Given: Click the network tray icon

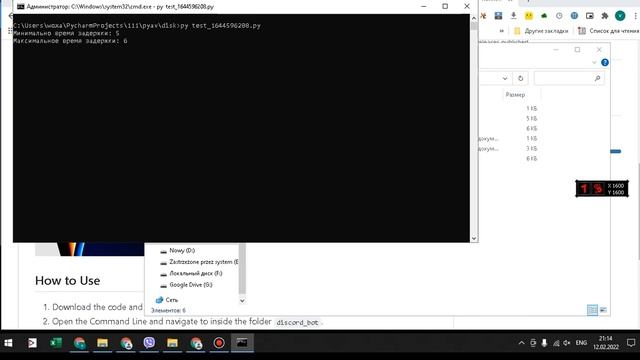Looking at the screenshot, I should pyautogui.click(x=556, y=343).
